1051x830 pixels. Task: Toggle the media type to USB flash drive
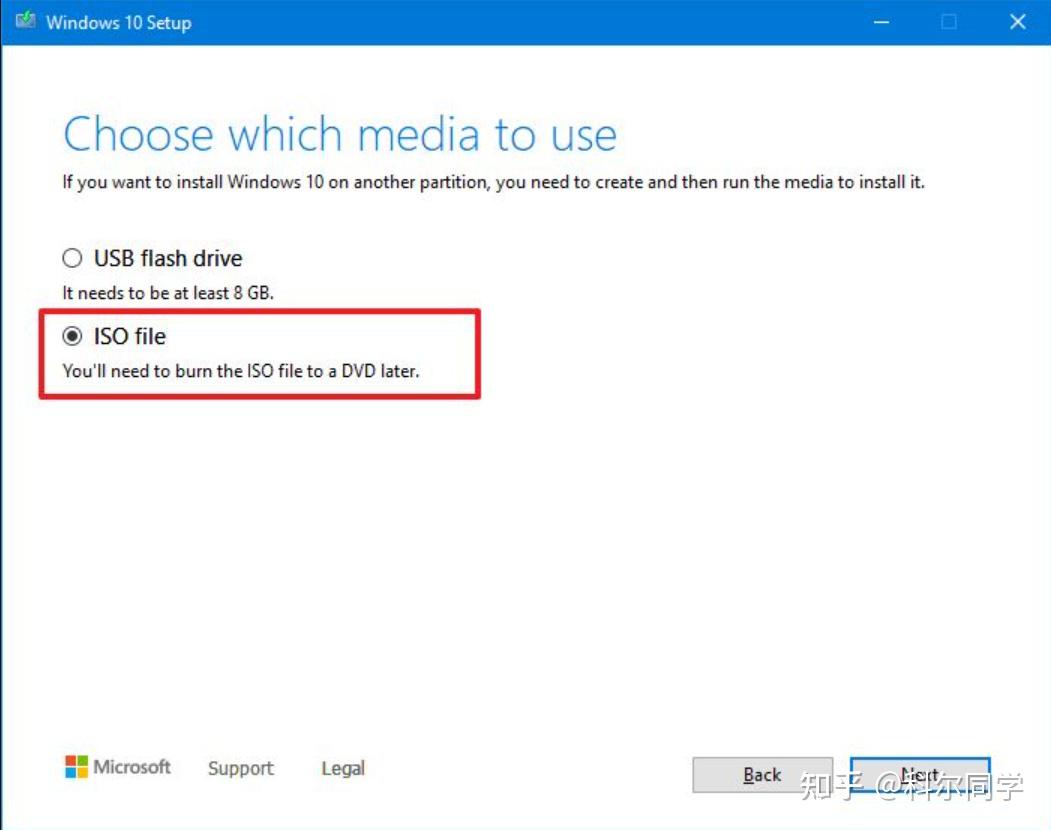pyautogui.click(x=72, y=258)
